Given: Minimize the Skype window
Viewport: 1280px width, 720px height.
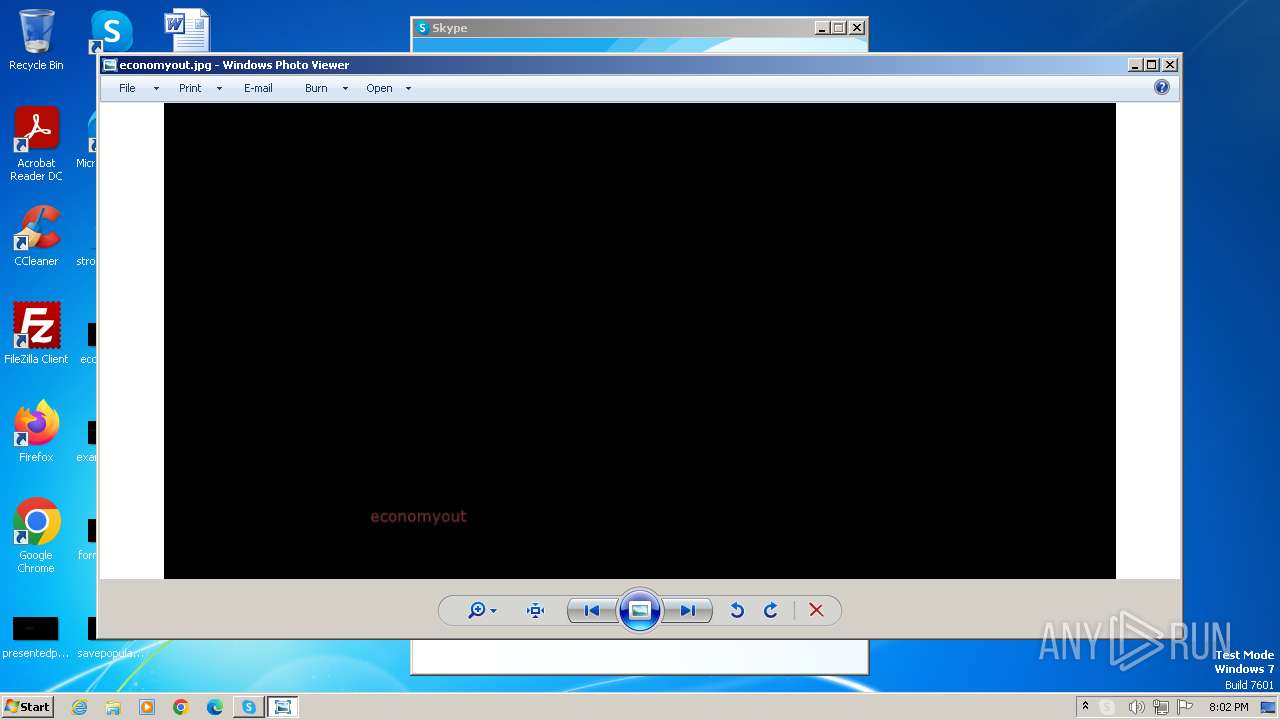Looking at the screenshot, I should pyautogui.click(x=822, y=28).
